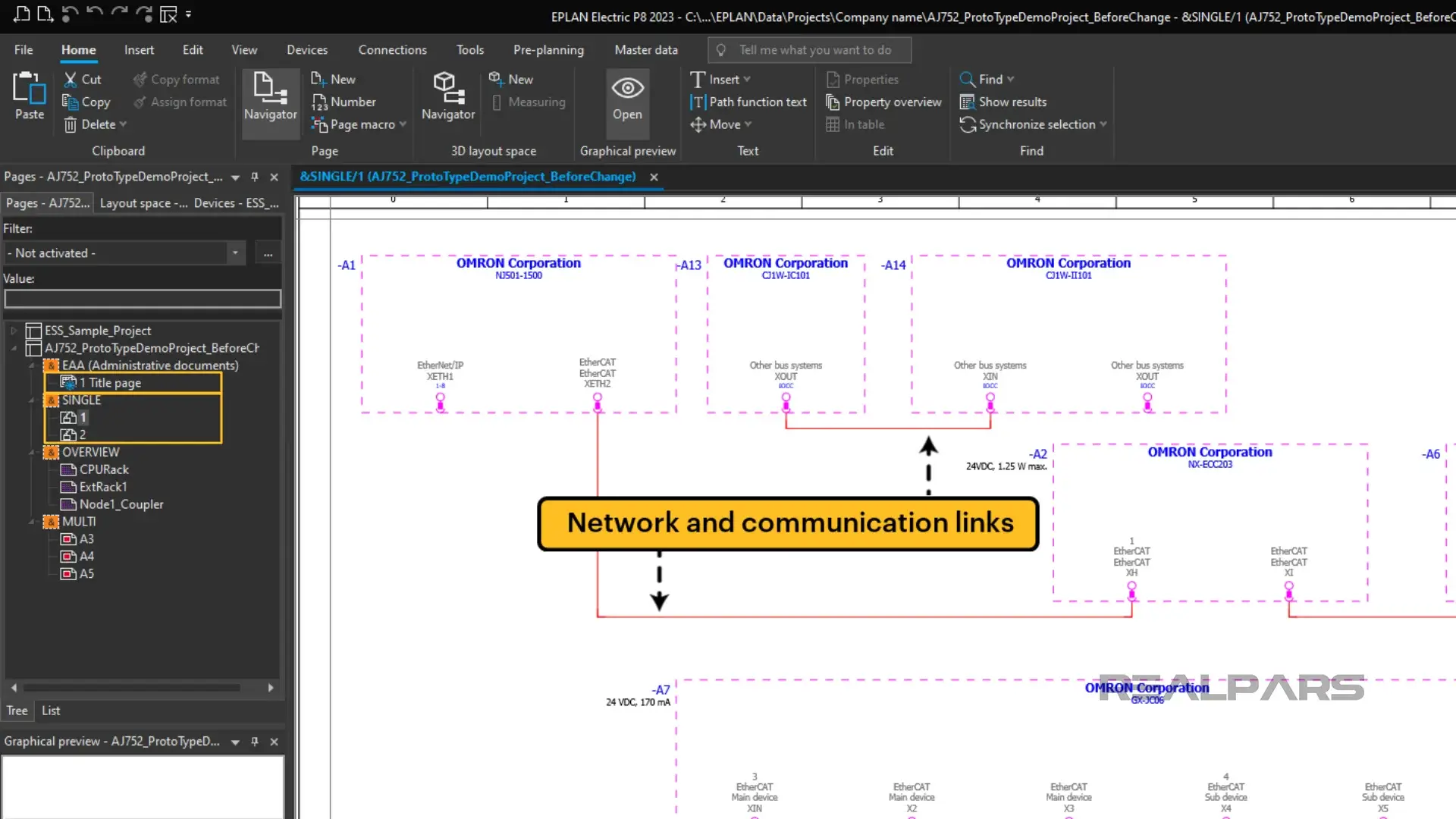Screen dimensions: 1456x819
Task: Switch to the Pre-planning ribbon tab
Action: (548, 49)
